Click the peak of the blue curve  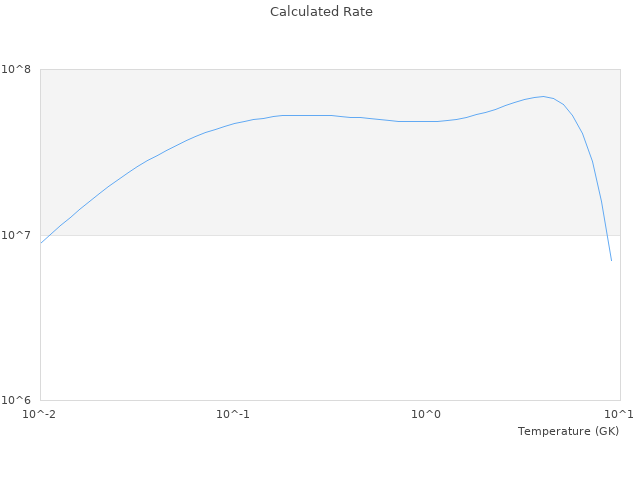click(x=543, y=97)
